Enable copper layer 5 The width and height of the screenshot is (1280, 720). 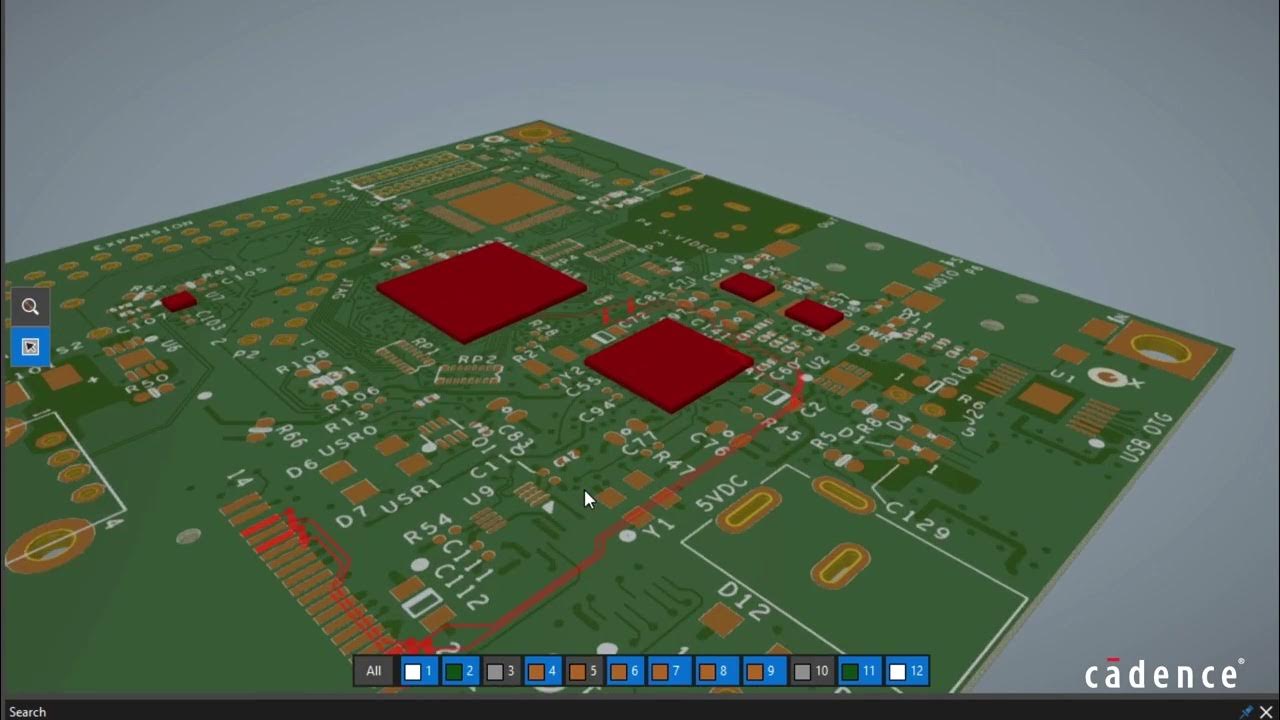(x=583, y=671)
